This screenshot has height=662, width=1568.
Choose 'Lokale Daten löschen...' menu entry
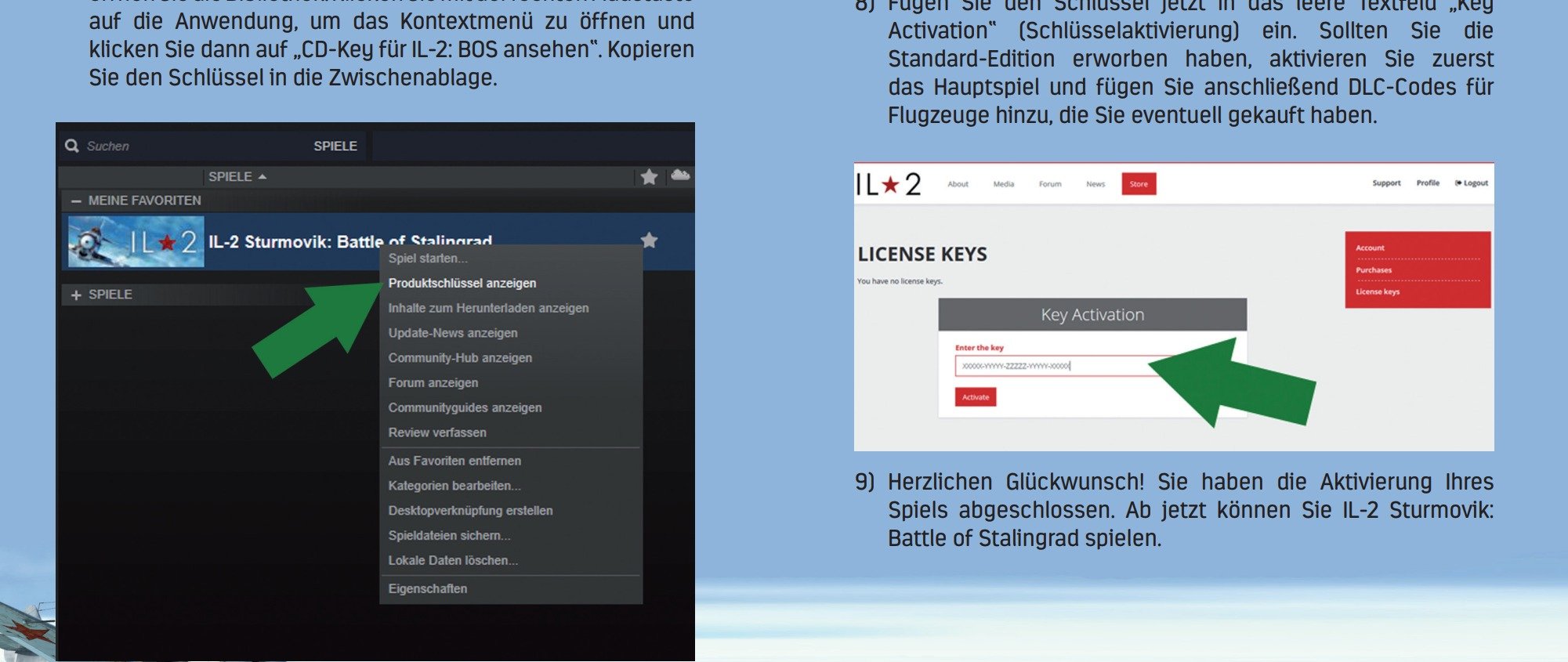pos(453,561)
